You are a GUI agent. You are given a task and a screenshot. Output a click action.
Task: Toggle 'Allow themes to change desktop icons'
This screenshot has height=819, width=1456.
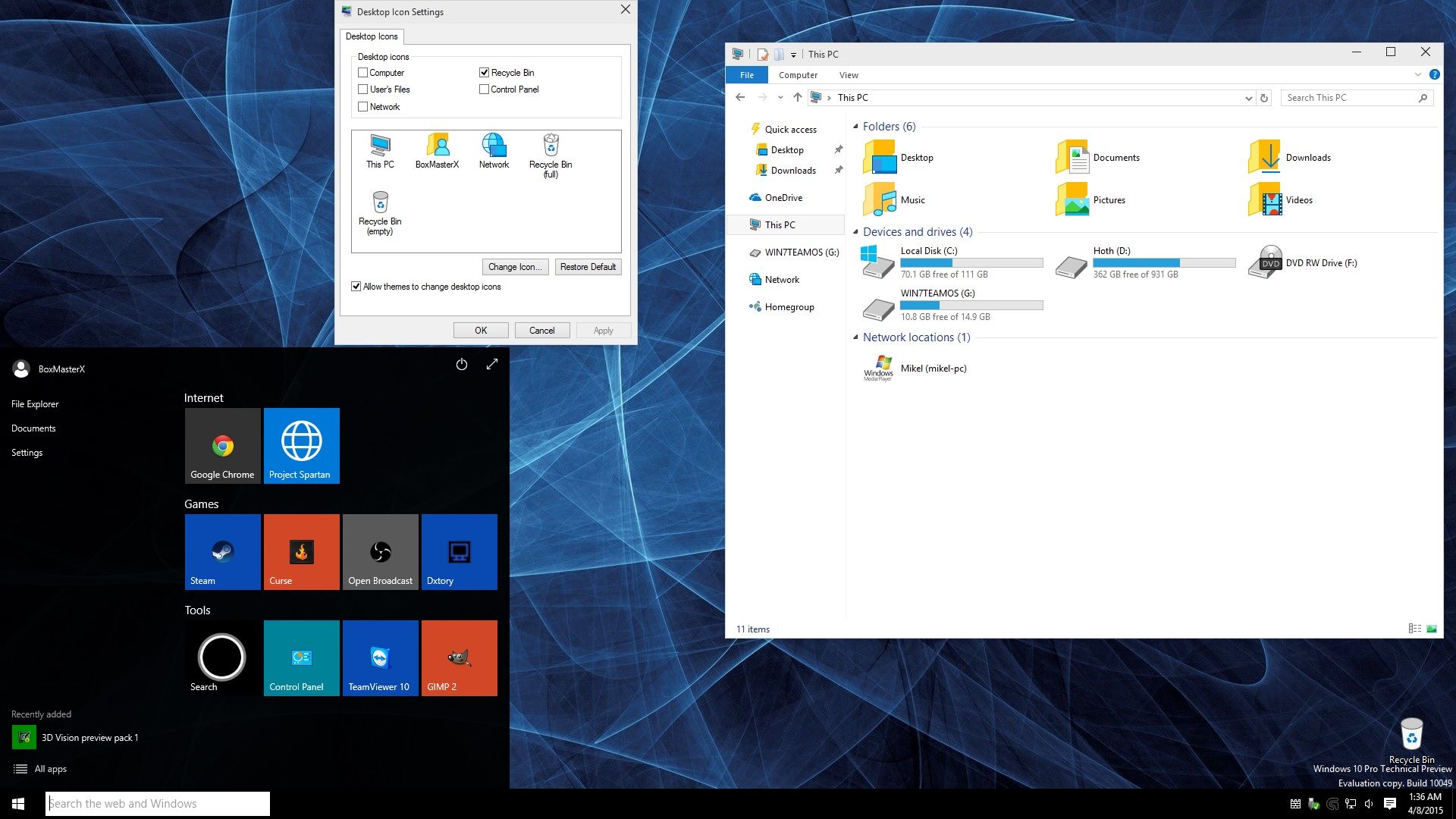click(x=356, y=286)
